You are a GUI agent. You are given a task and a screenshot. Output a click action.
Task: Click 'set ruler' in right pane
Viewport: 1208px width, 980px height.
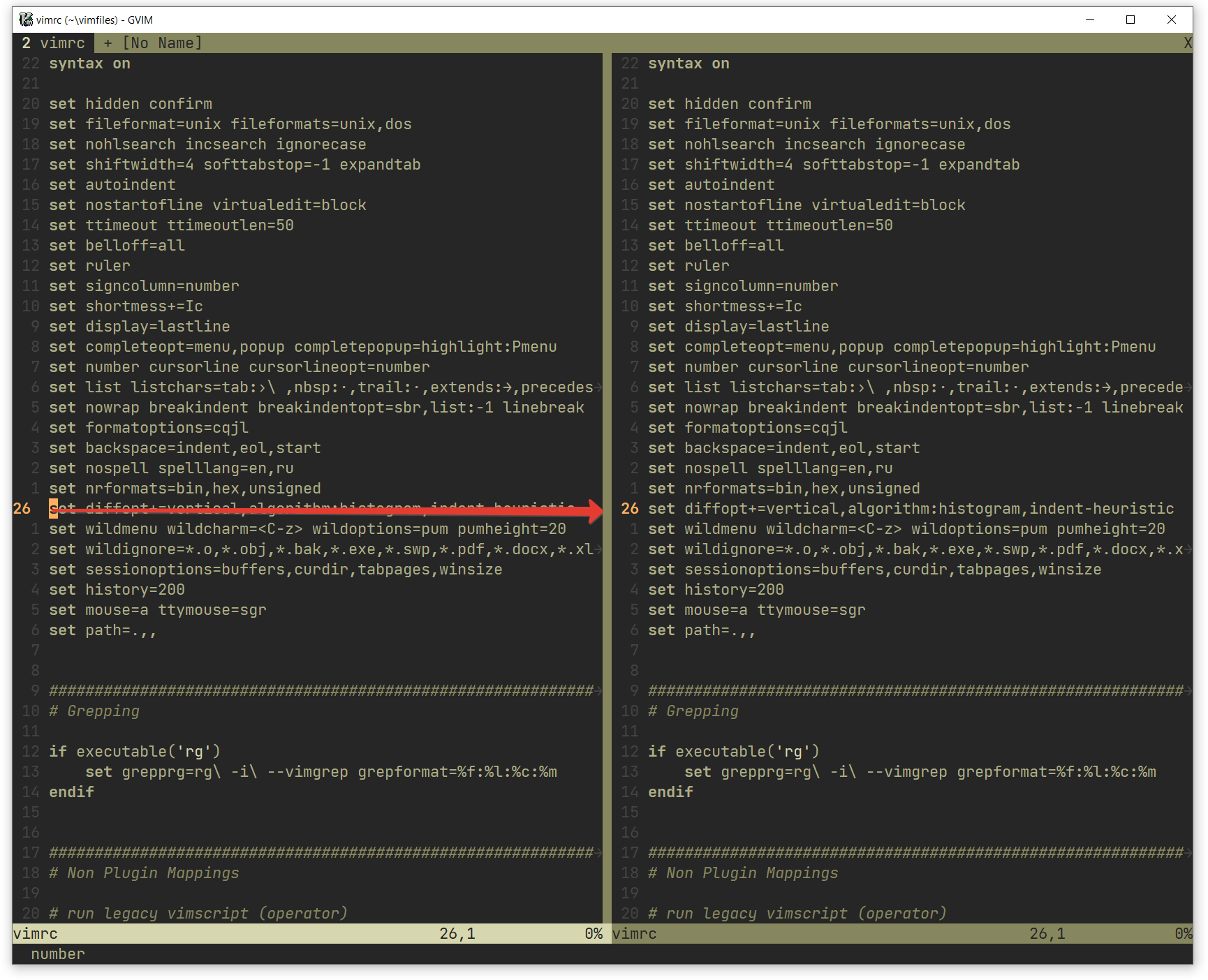(688, 266)
